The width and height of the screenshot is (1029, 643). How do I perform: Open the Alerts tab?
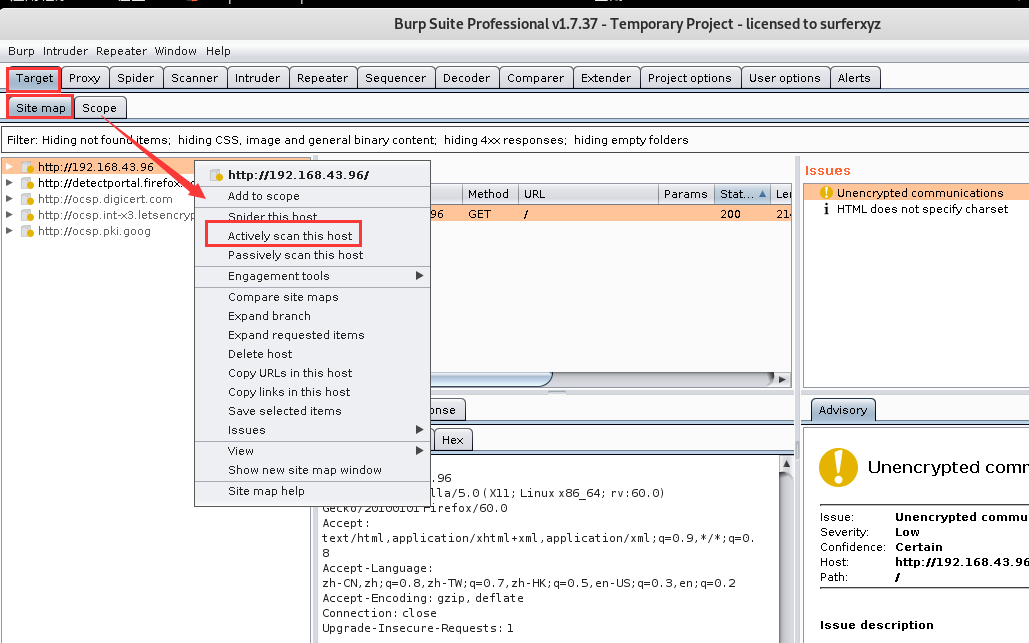(x=854, y=78)
